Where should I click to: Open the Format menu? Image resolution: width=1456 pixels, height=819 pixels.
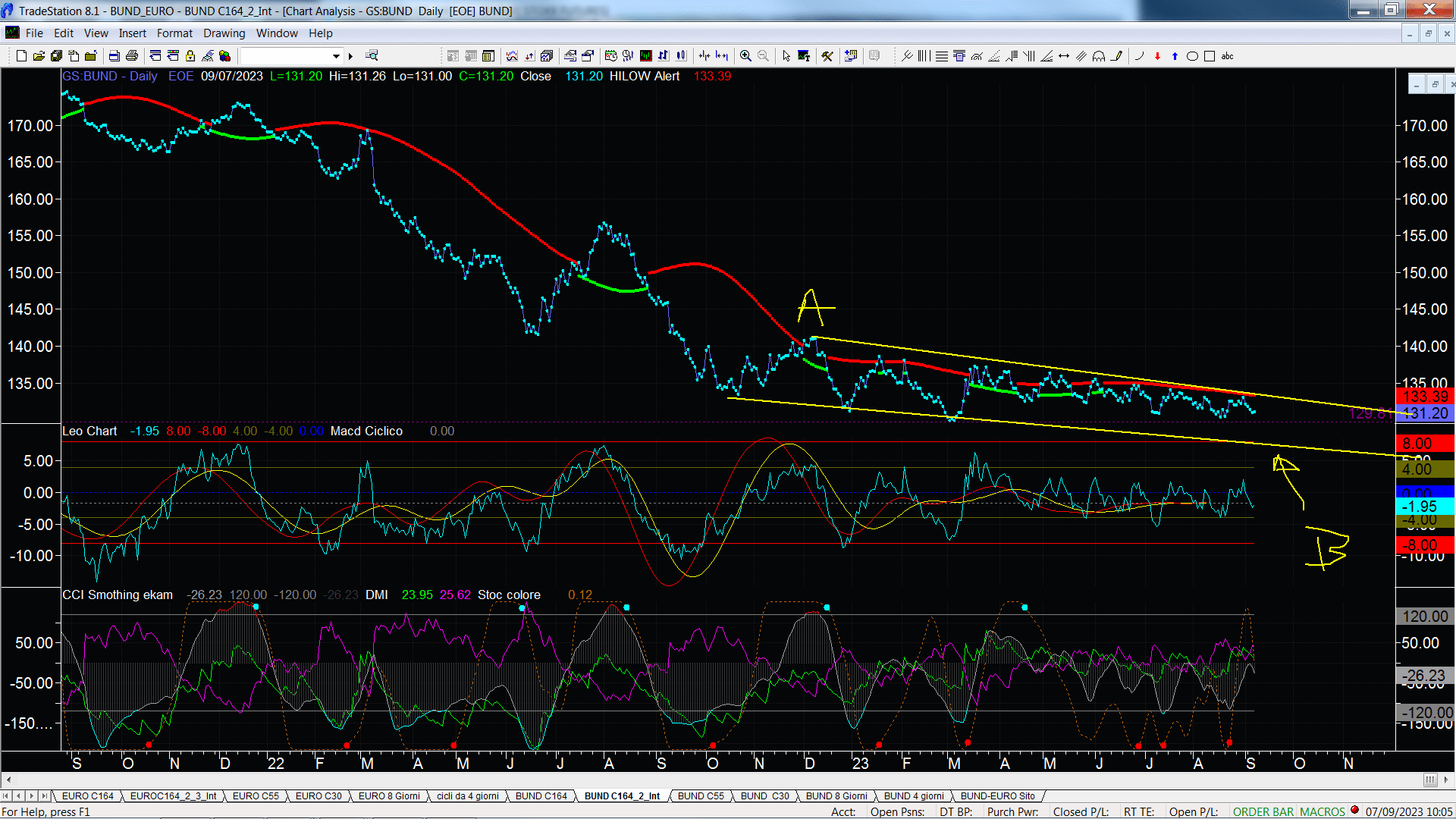point(174,33)
